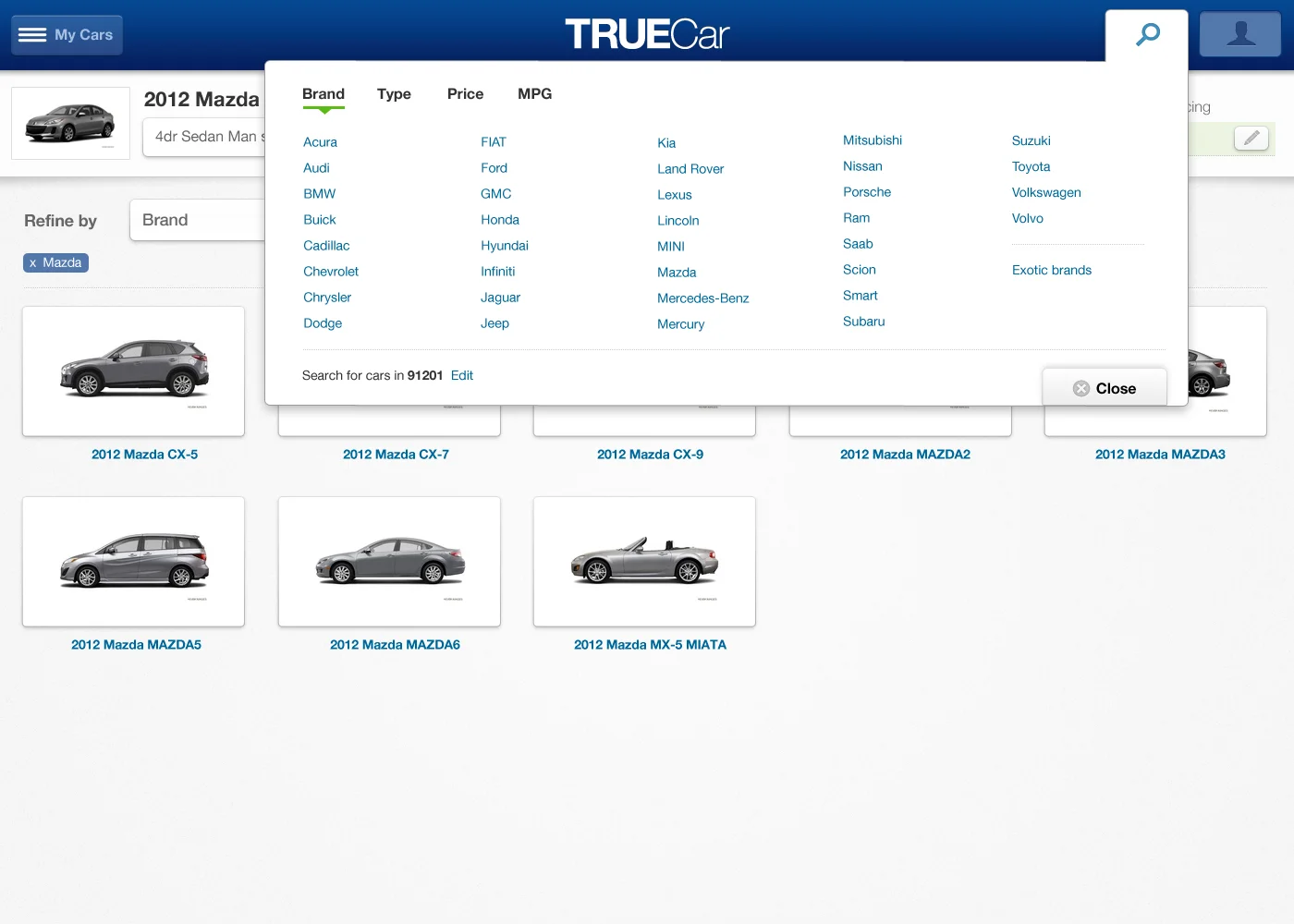The height and width of the screenshot is (924, 1294).
Task: Choose Subaru from brand list
Action: pyautogui.click(x=864, y=322)
